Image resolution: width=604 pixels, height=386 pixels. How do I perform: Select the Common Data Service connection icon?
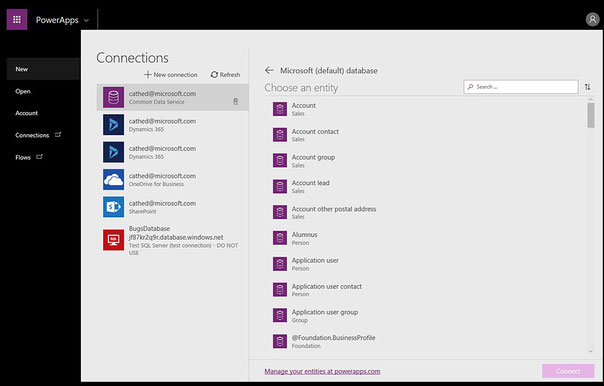(113, 97)
